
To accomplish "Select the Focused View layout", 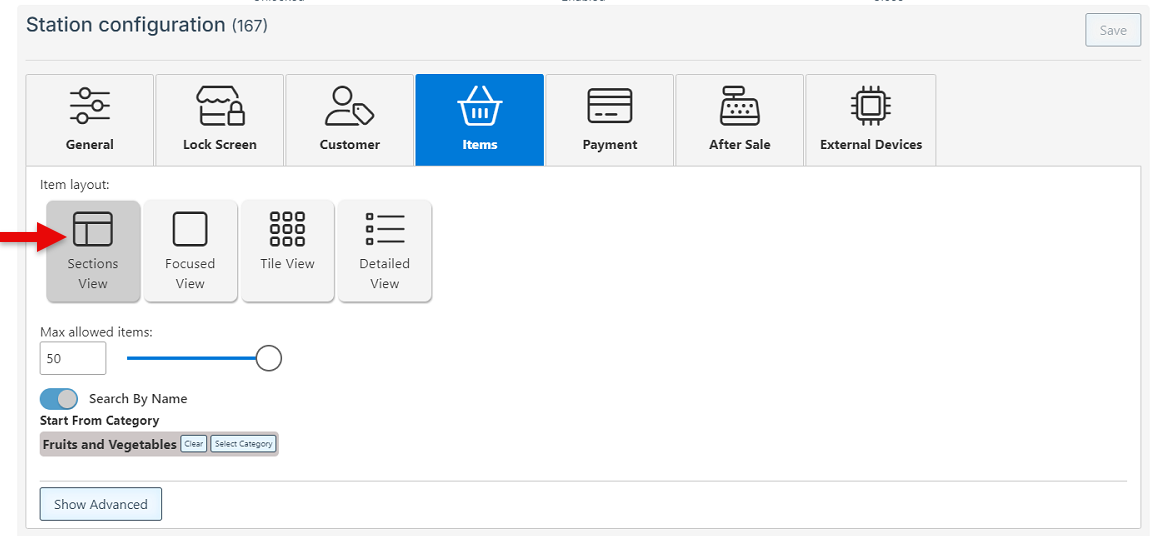I will [190, 250].
